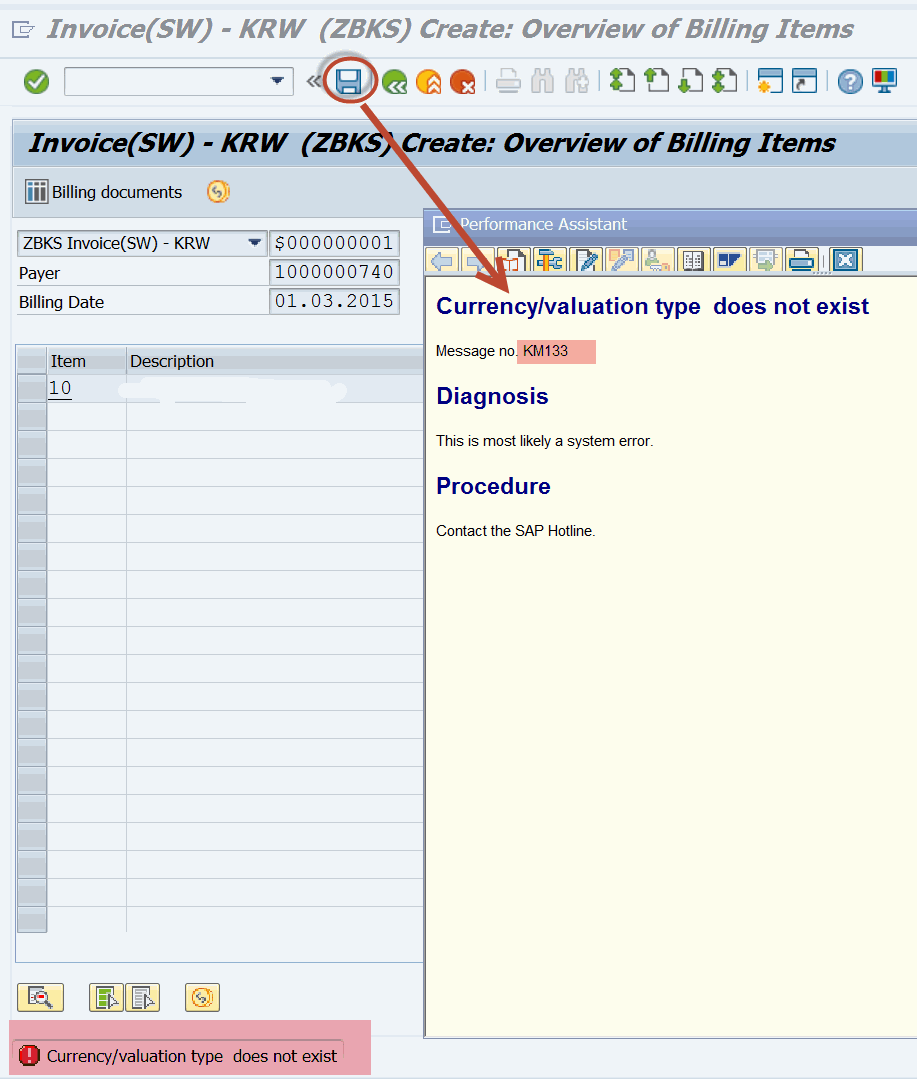Select item 10 in the items table
Screen dimensions: 917x1079
point(60,387)
